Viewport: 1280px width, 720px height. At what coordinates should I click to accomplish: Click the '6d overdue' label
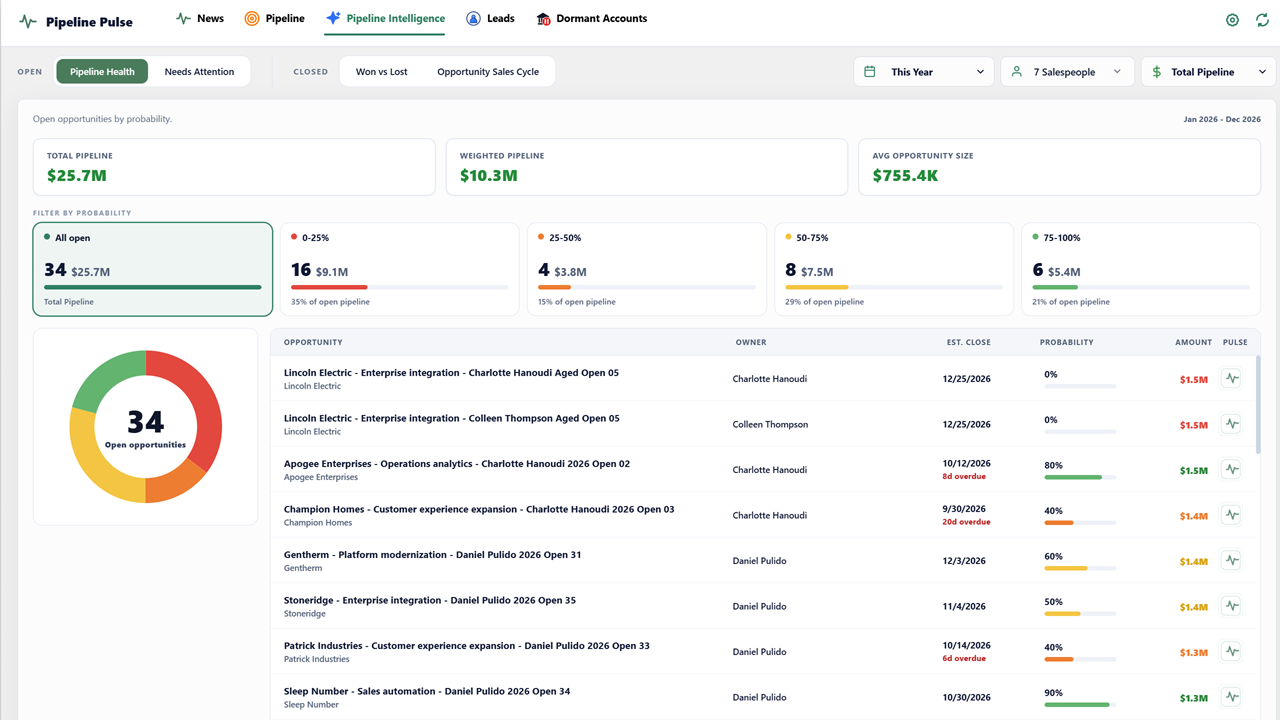[964, 658]
